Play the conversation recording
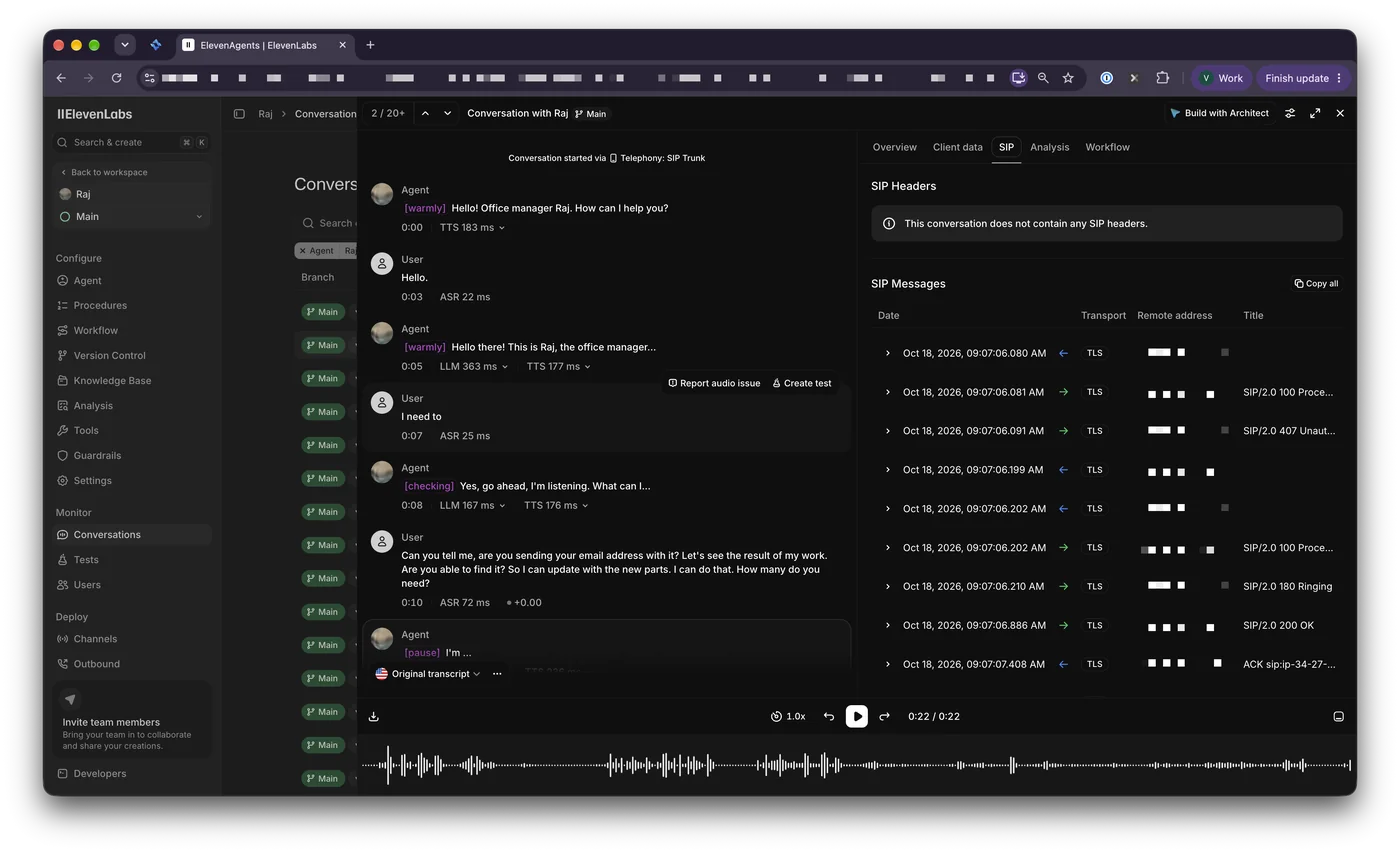Image resolution: width=1400 pixels, height=853 pixels. click(857, 717)
